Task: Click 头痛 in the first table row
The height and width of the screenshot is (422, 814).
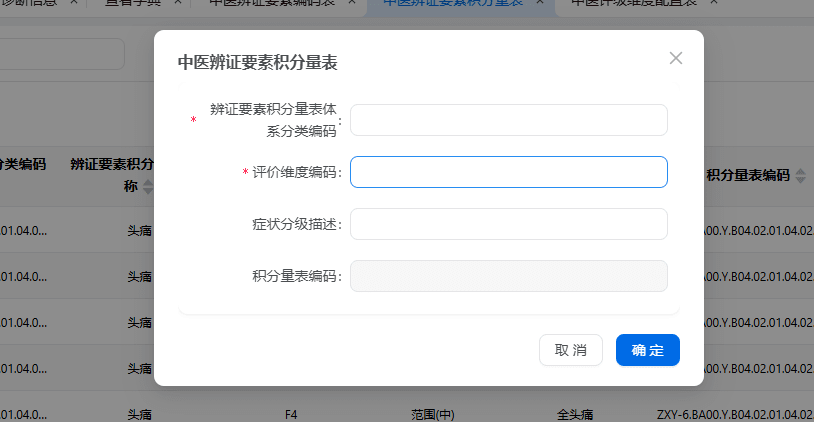Action: [x=140, y=230]
